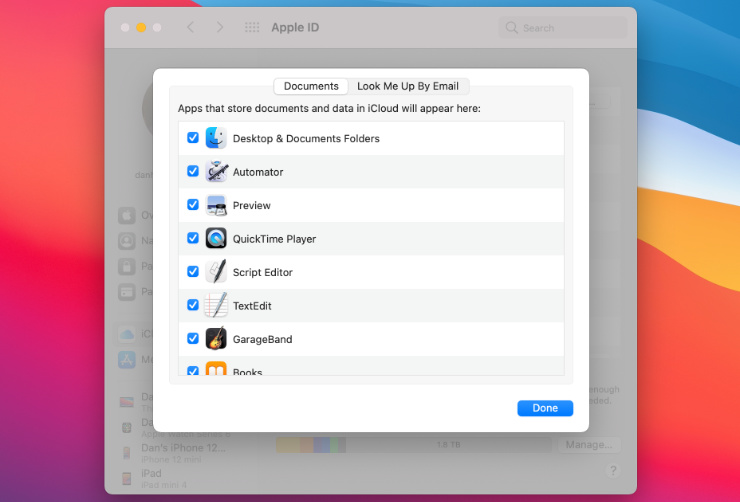The image size is (740, 502).
Task: Select the Overview Apple logo sidebar icon
Action: click(x=126, y=216)
